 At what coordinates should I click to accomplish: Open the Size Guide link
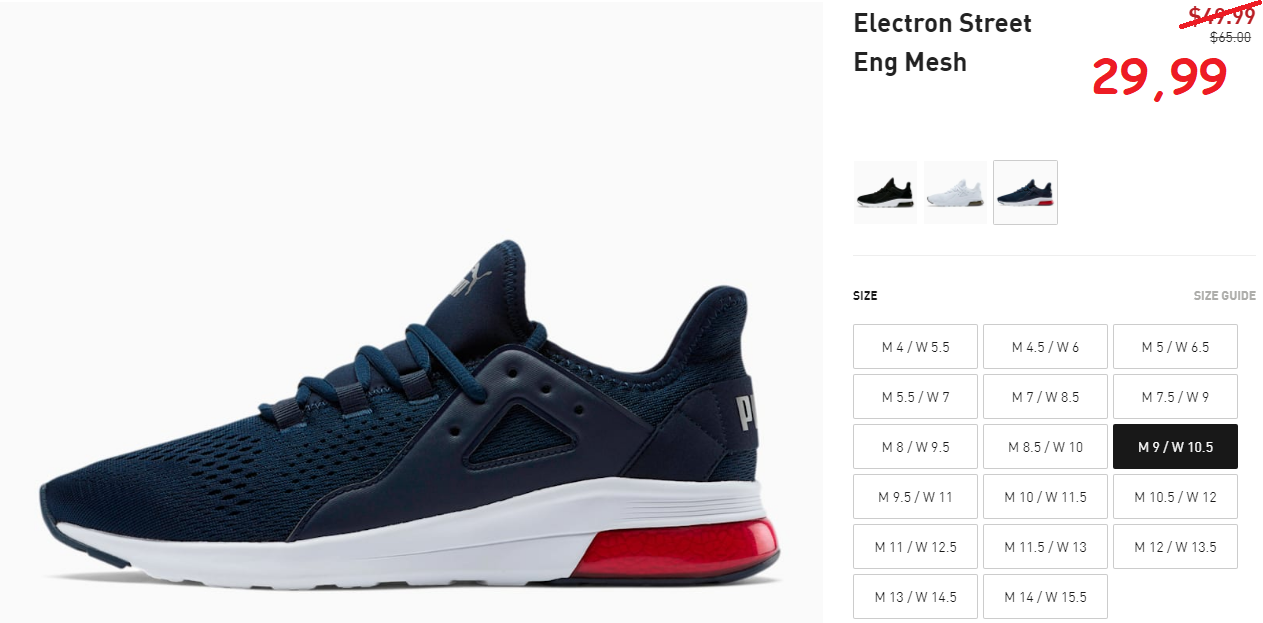(x=1224, y=296)
